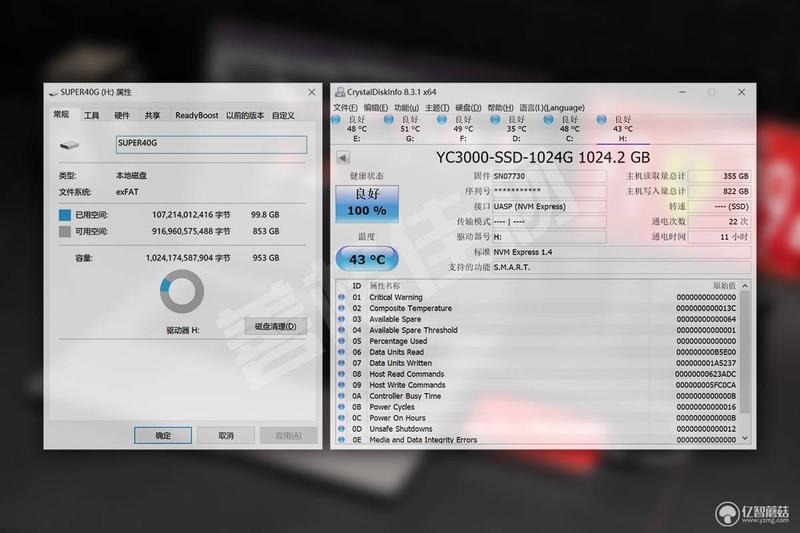Open the 语言(L)(Language) menu
Viewport: 800px width, 533px height.
552,108
